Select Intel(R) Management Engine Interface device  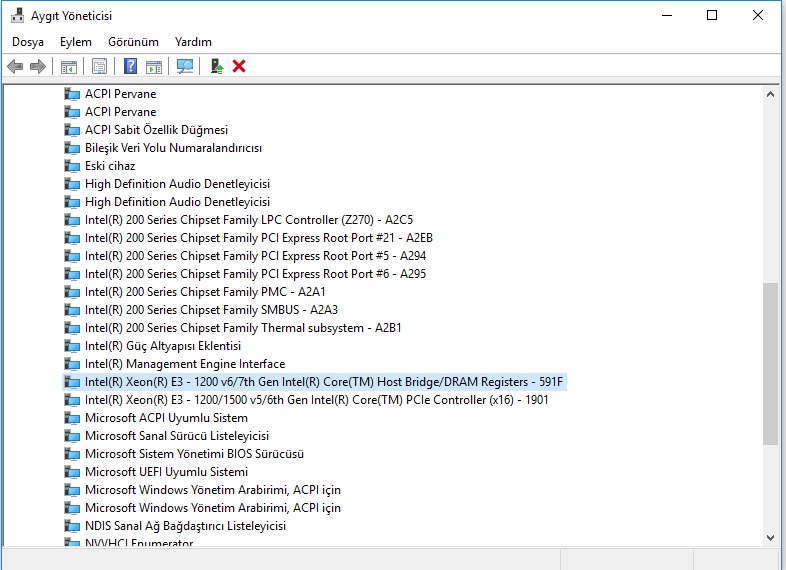(x=184, y=364)
